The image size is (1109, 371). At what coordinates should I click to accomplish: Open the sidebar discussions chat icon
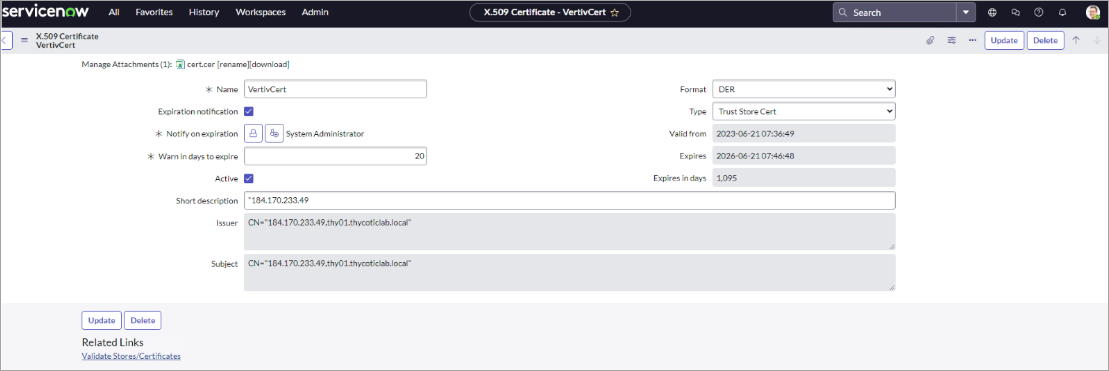tap(1015, 13)
